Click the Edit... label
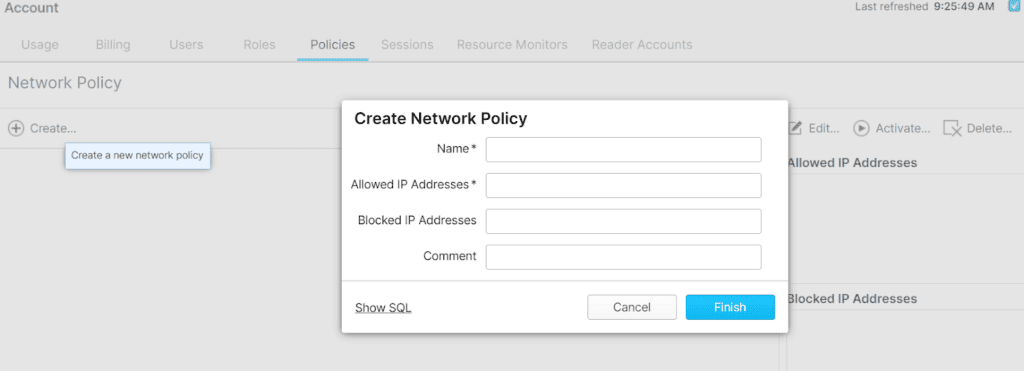This screenshot has width=1024, height=371. 824,129
